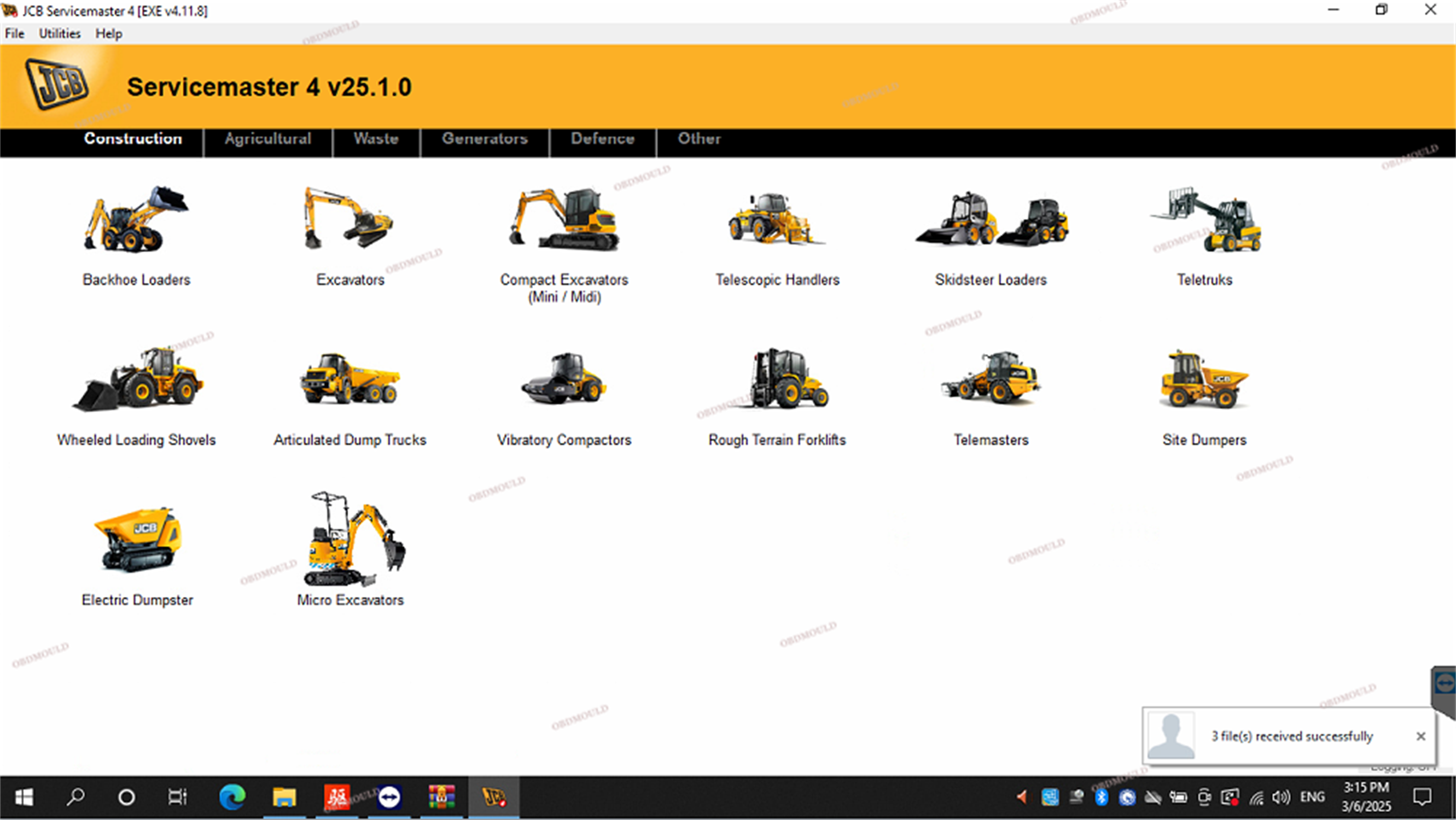Open the Skidsteer Loaders icon
This screenshot has width=1456, height=820.
(x=992, y=219)
